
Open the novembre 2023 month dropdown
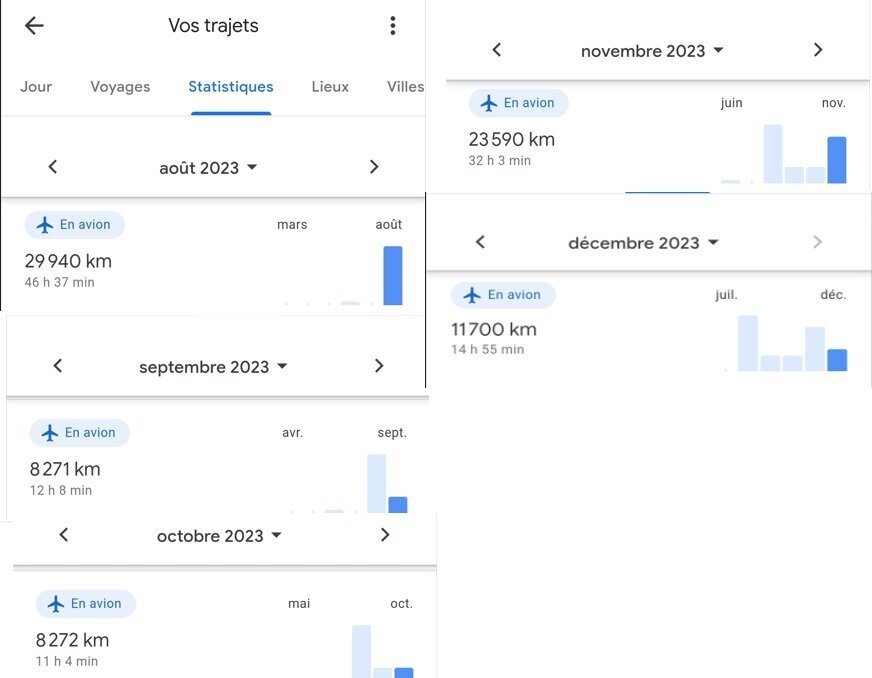[x=652, y=51]
